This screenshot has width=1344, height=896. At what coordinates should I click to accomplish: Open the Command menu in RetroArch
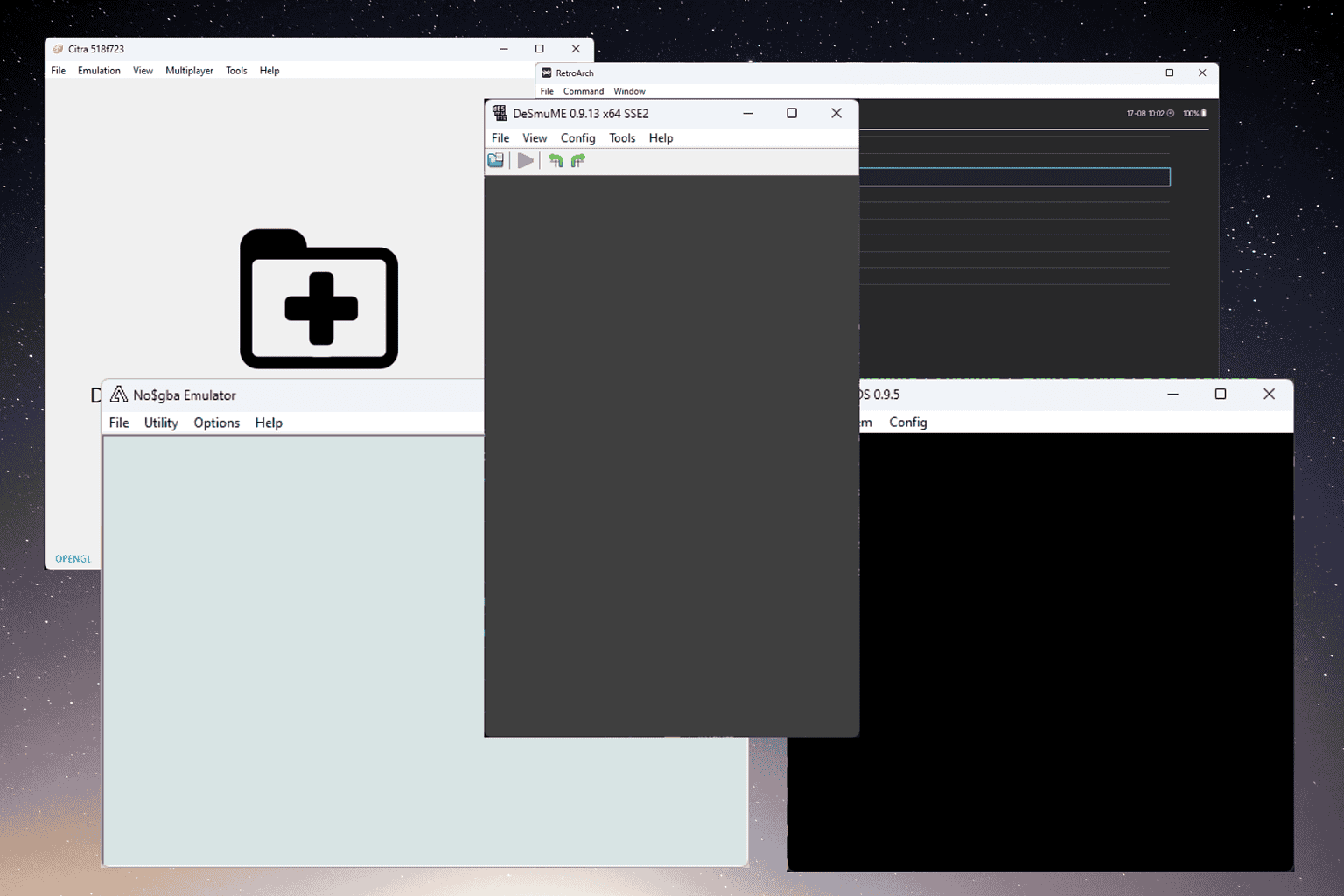[584, 91]
